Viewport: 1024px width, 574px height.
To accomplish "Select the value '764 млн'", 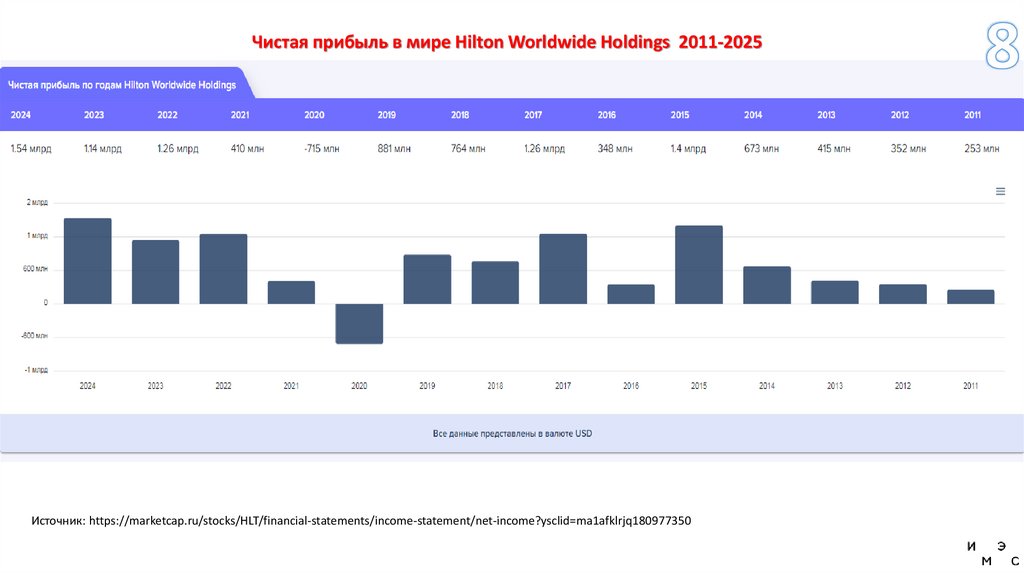I will pyautogui.click(x=468, y=149).
